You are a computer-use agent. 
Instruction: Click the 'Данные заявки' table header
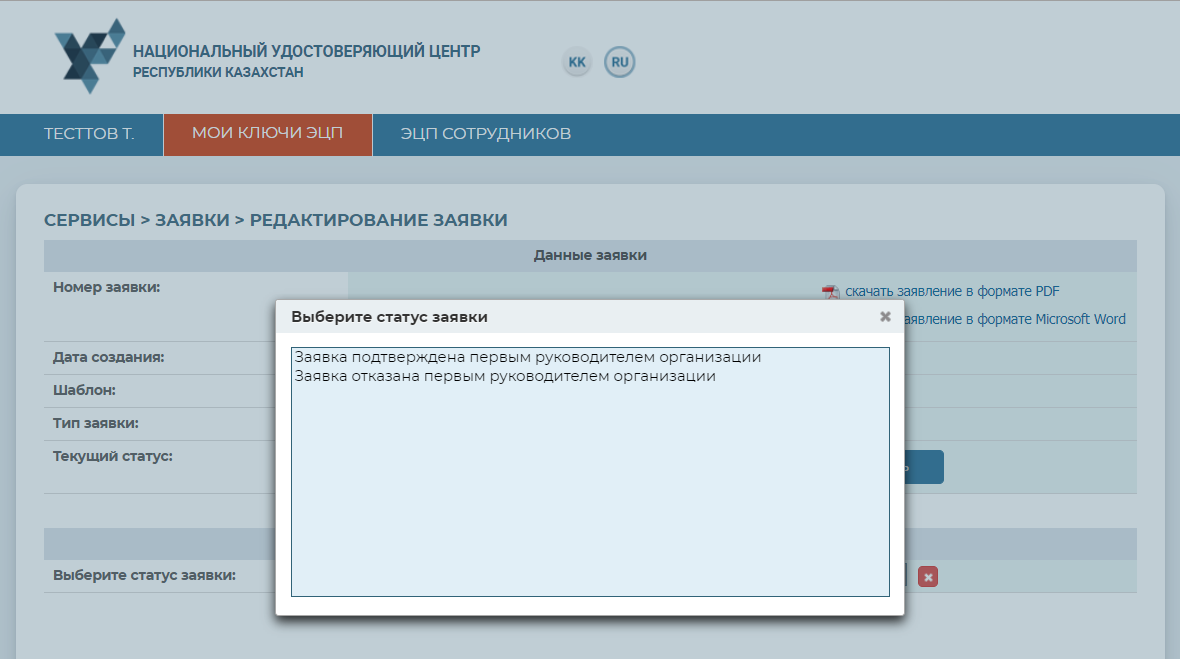[x=590, y=255]
